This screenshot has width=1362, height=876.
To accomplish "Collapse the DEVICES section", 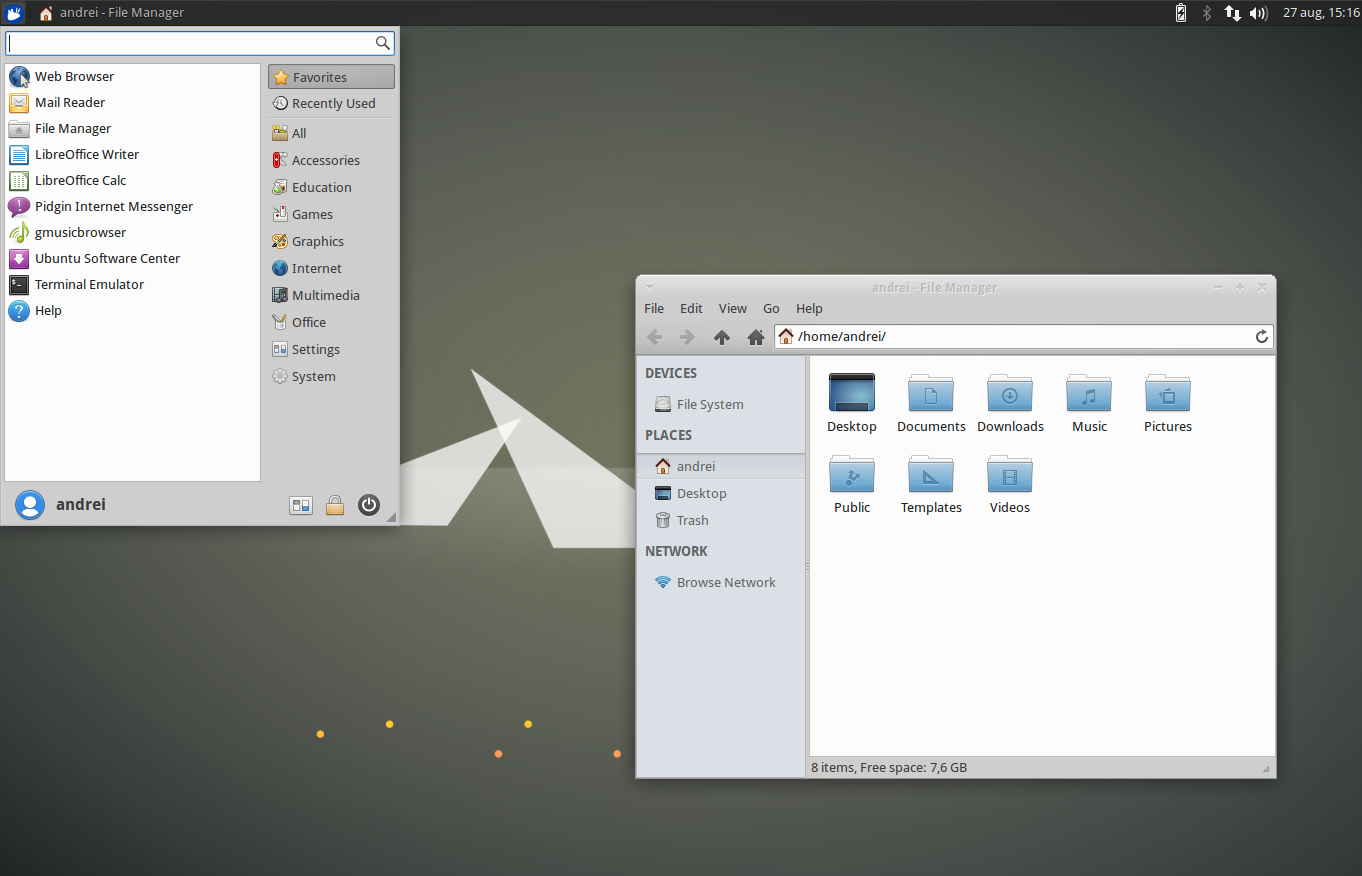I will 670,373.
